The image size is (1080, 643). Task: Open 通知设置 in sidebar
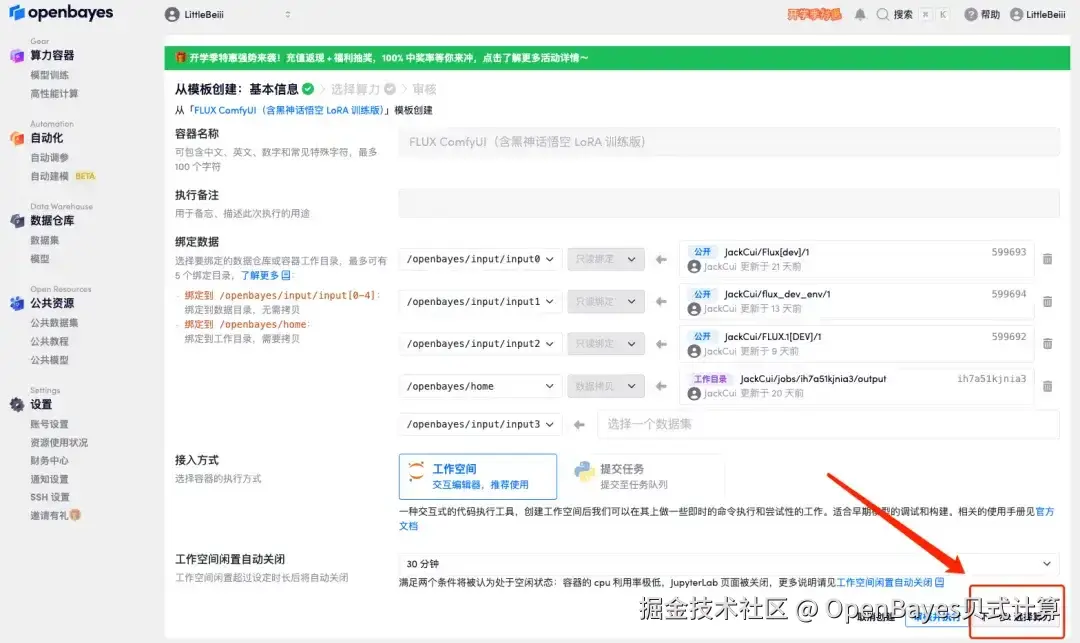[x=50, y=479]
